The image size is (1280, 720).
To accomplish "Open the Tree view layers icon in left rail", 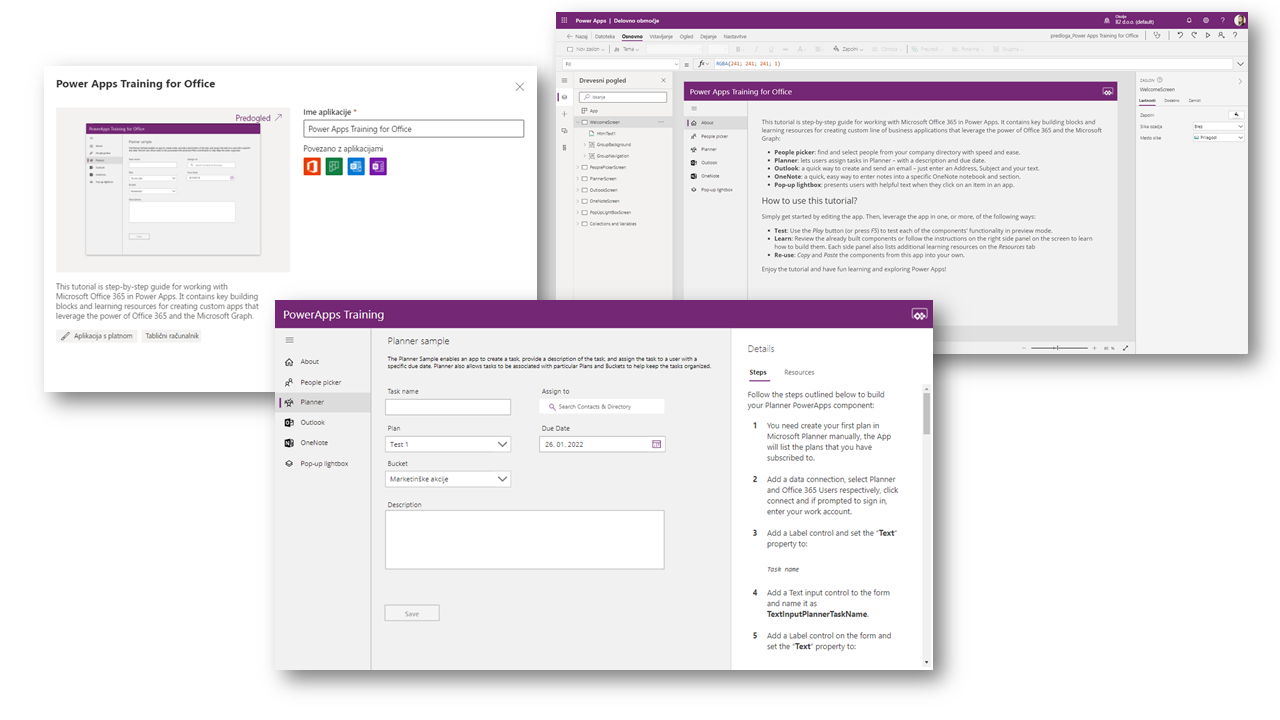I will click(x=564, y=97).
